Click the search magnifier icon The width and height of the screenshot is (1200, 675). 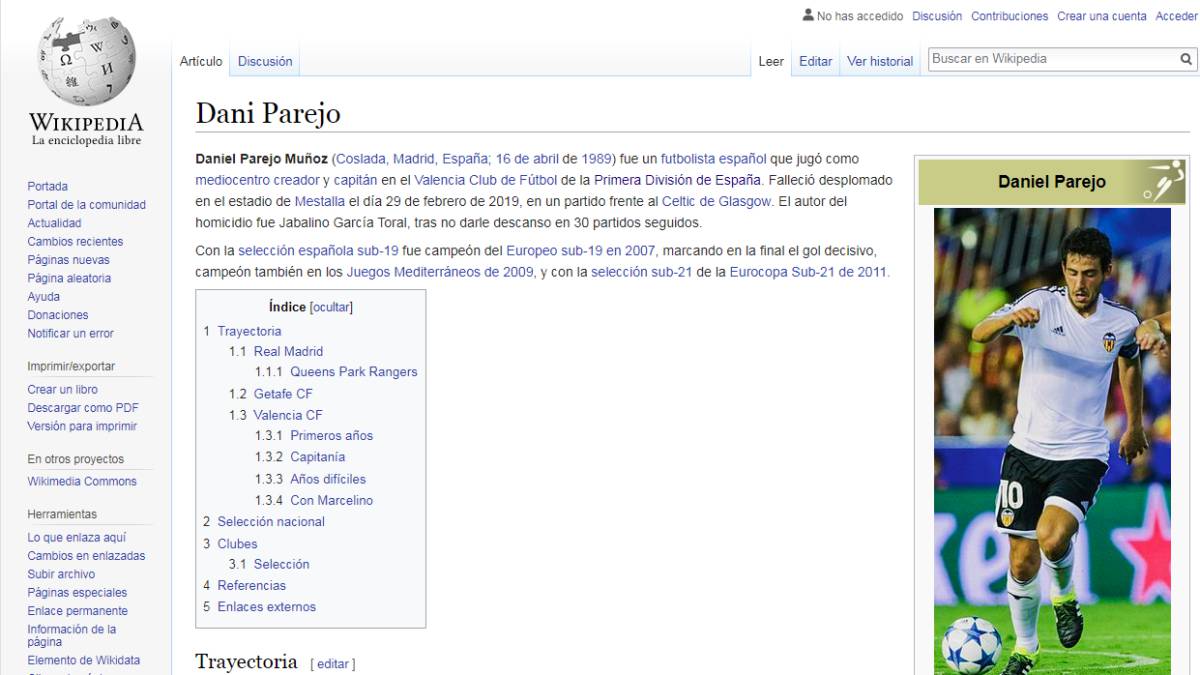(x=1186, y=59)
